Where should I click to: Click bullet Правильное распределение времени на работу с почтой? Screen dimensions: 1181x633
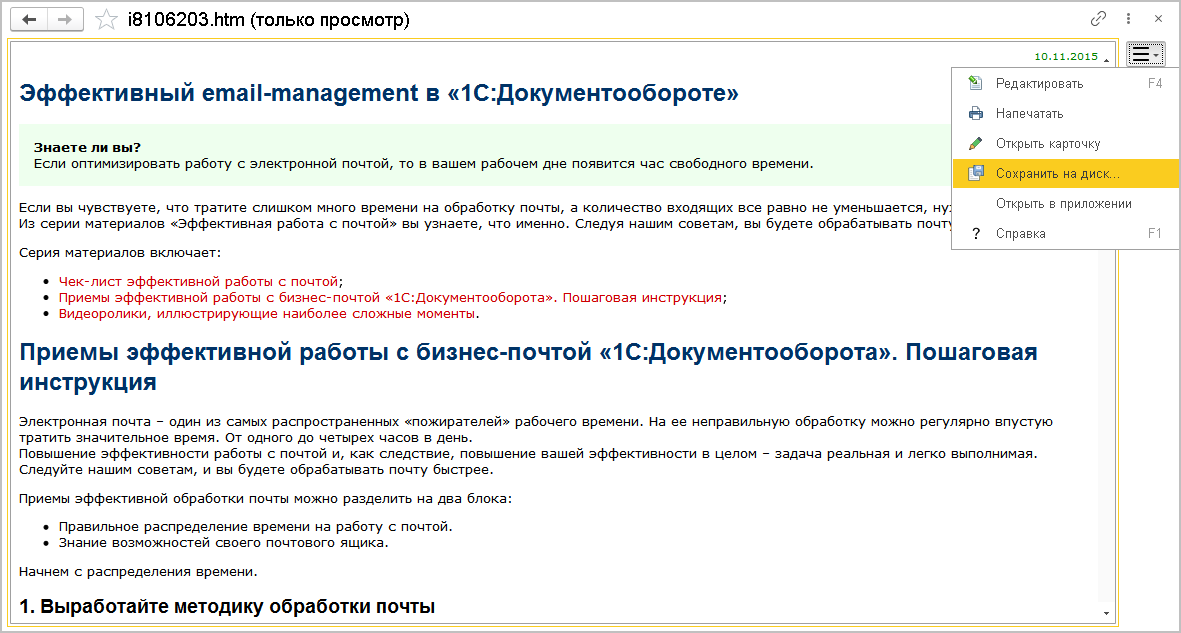[x=256, y=526]
